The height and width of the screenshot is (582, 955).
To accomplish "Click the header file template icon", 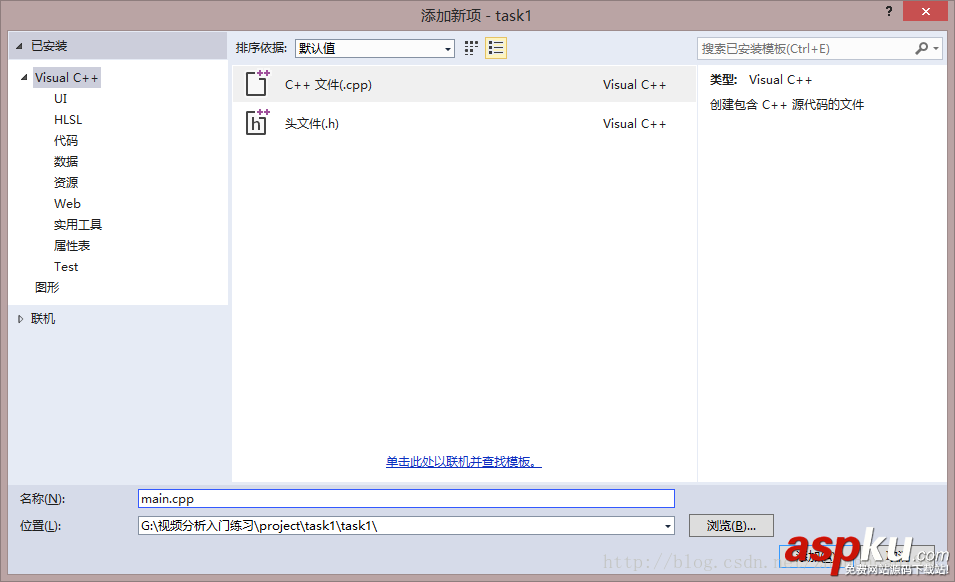I will tap(257, 122).
